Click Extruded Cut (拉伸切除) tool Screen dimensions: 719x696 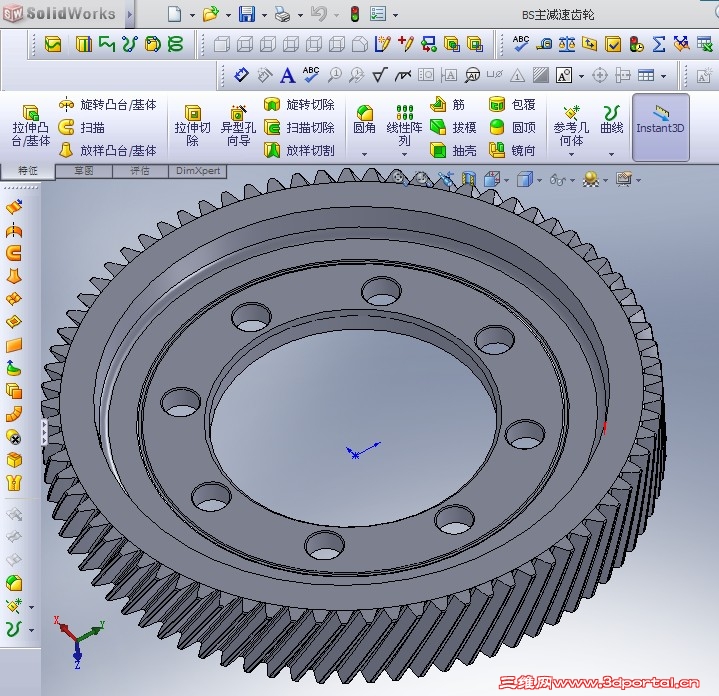point(193,126)
